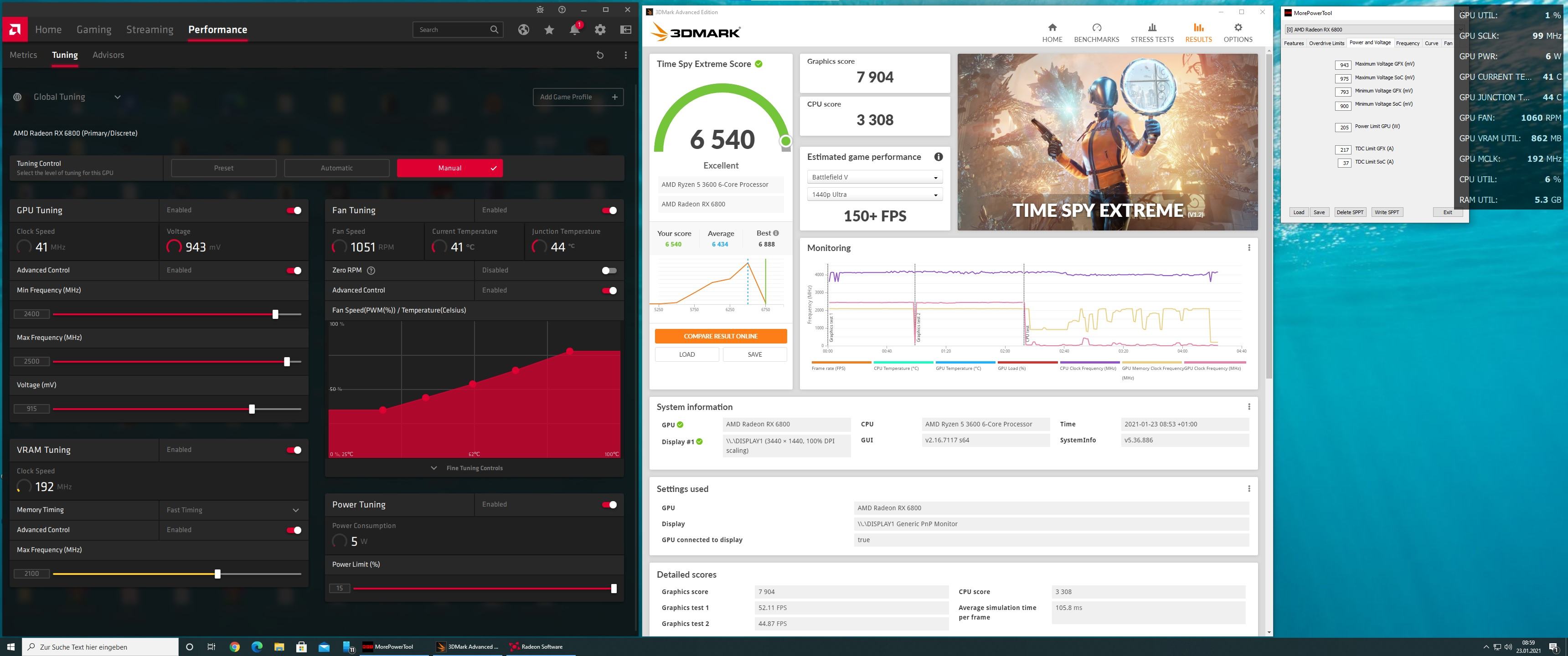
Task: Toggle GPU Tuning enabled switch
Action: pyautogui.click(x=294, y=210)
